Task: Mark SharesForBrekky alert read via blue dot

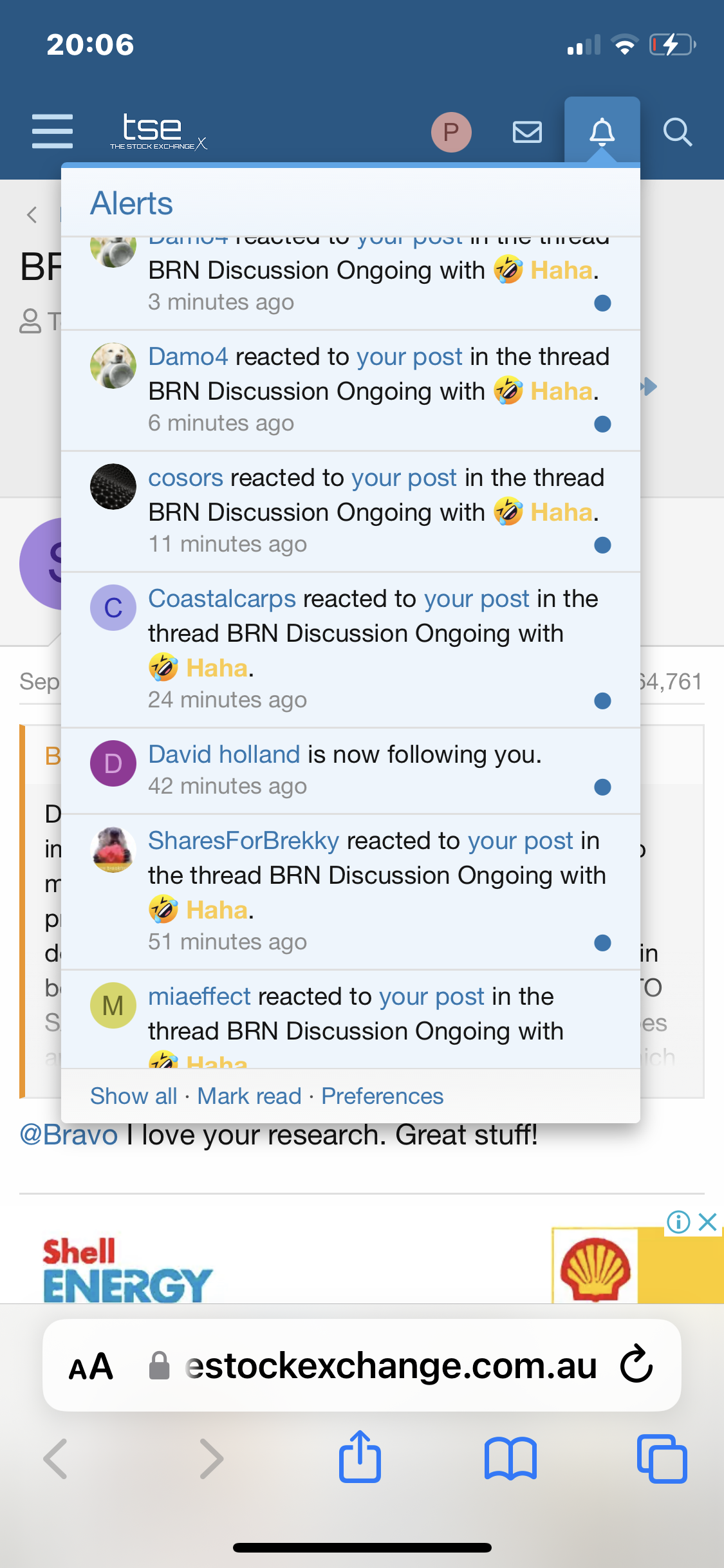Action: pyautogui.click(x=602, y=943)
